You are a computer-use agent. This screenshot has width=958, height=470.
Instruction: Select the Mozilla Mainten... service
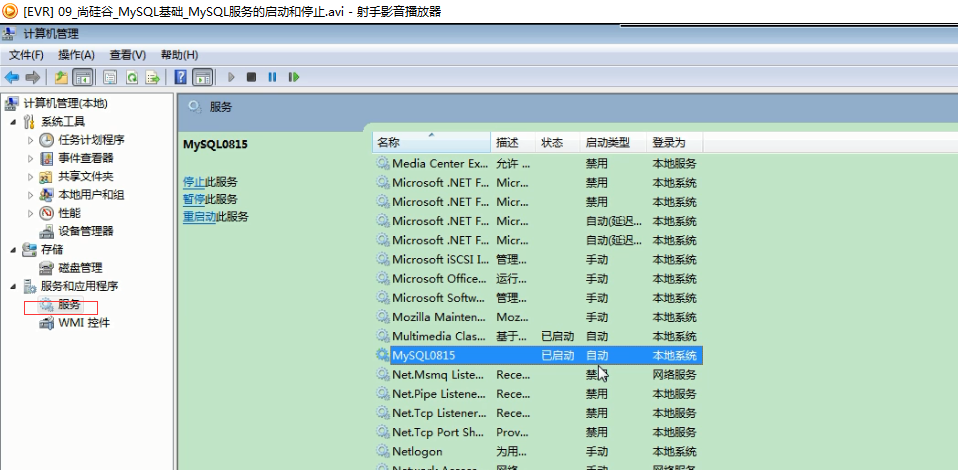(438, 317)
